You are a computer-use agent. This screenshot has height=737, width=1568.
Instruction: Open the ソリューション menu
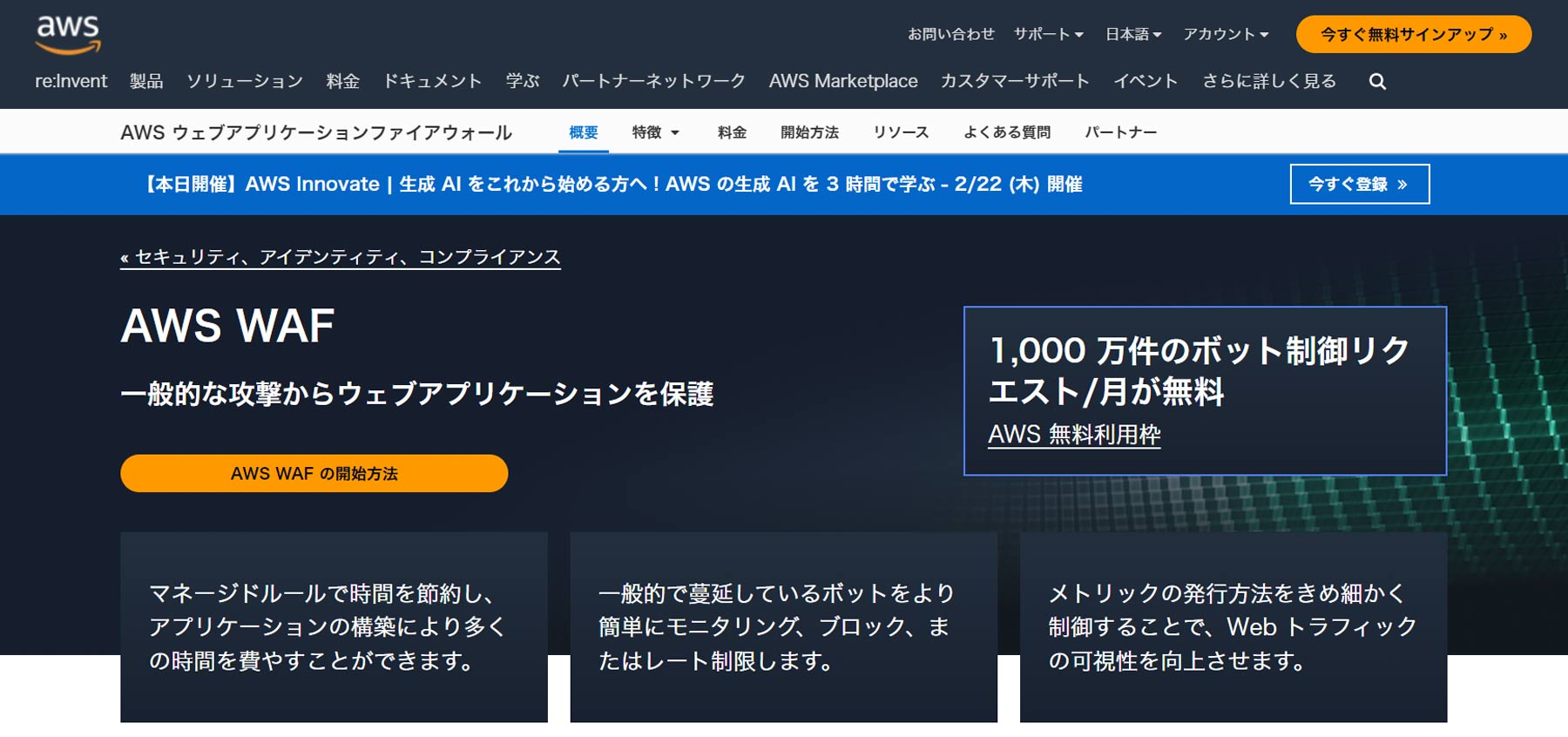coord(245,81)
